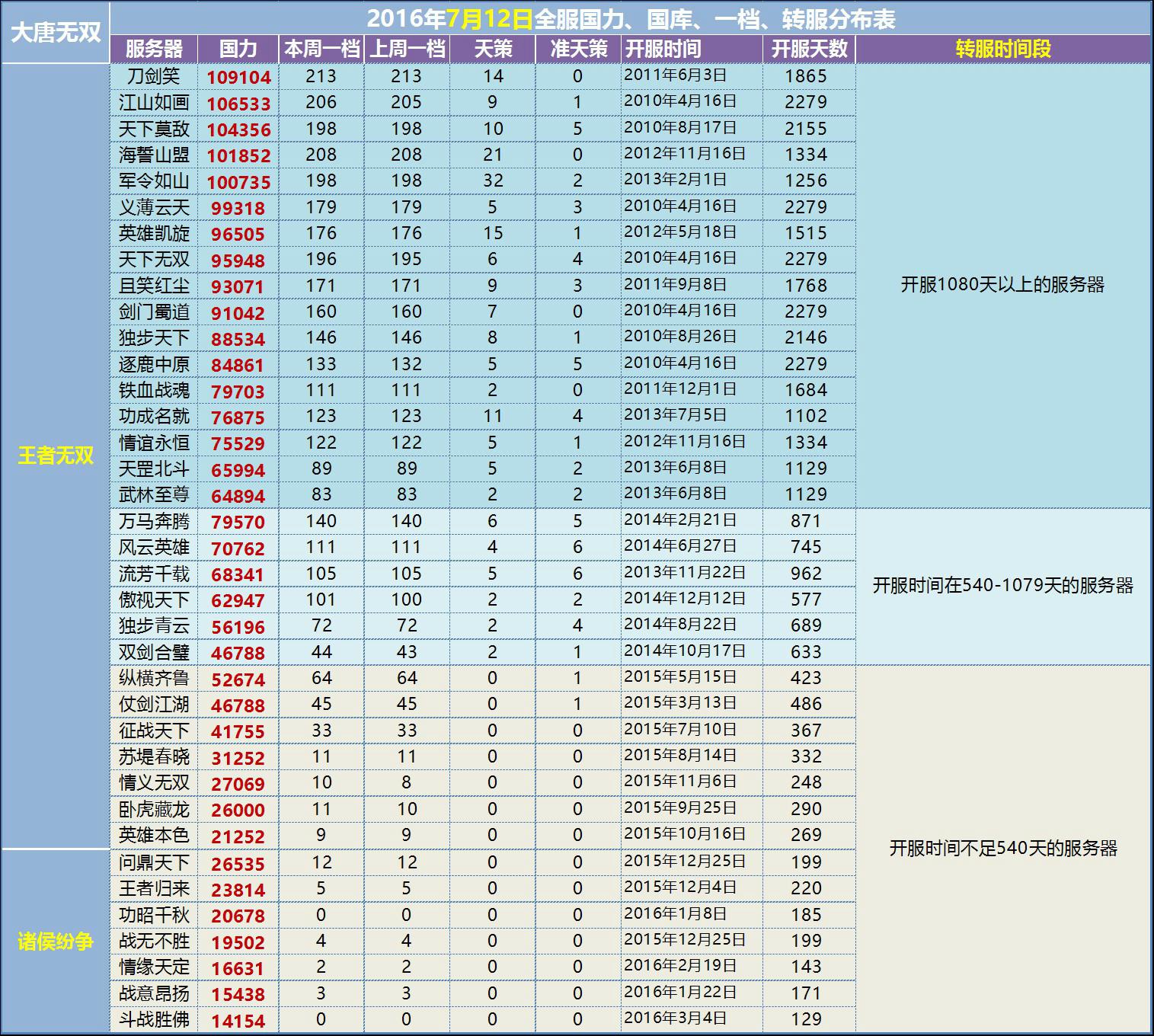Select the 开服1080天以上的服务器 cell
This screenshot has width=1154, height=1036.
1003,285
